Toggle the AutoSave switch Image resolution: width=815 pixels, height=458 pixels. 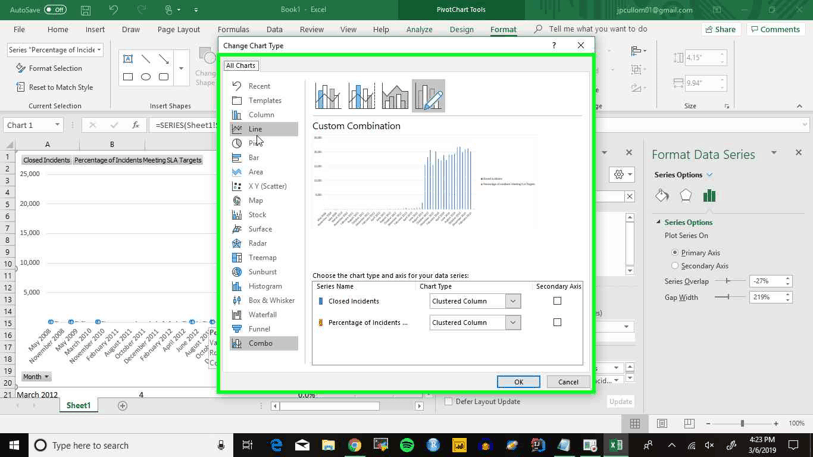(x=55, y=10)
